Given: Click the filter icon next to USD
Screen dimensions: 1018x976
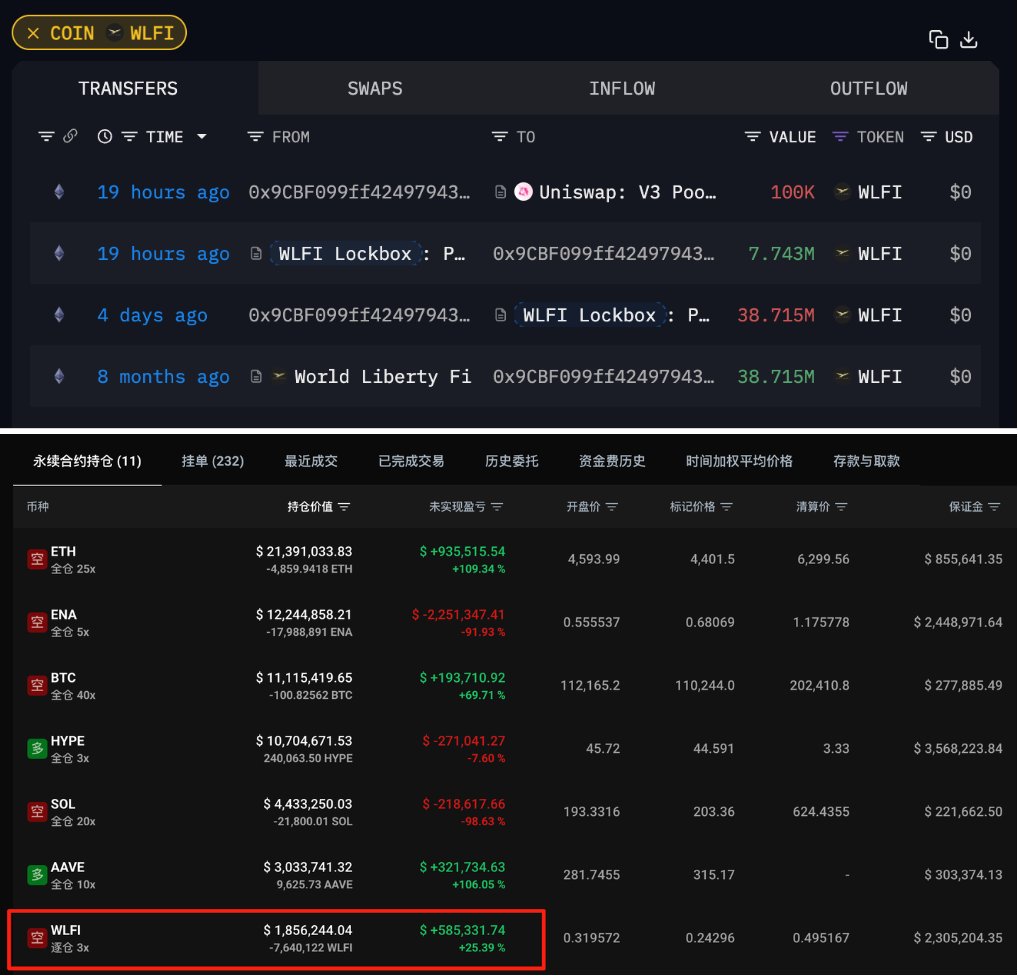Looking at the screenshot, I should 928,136.
